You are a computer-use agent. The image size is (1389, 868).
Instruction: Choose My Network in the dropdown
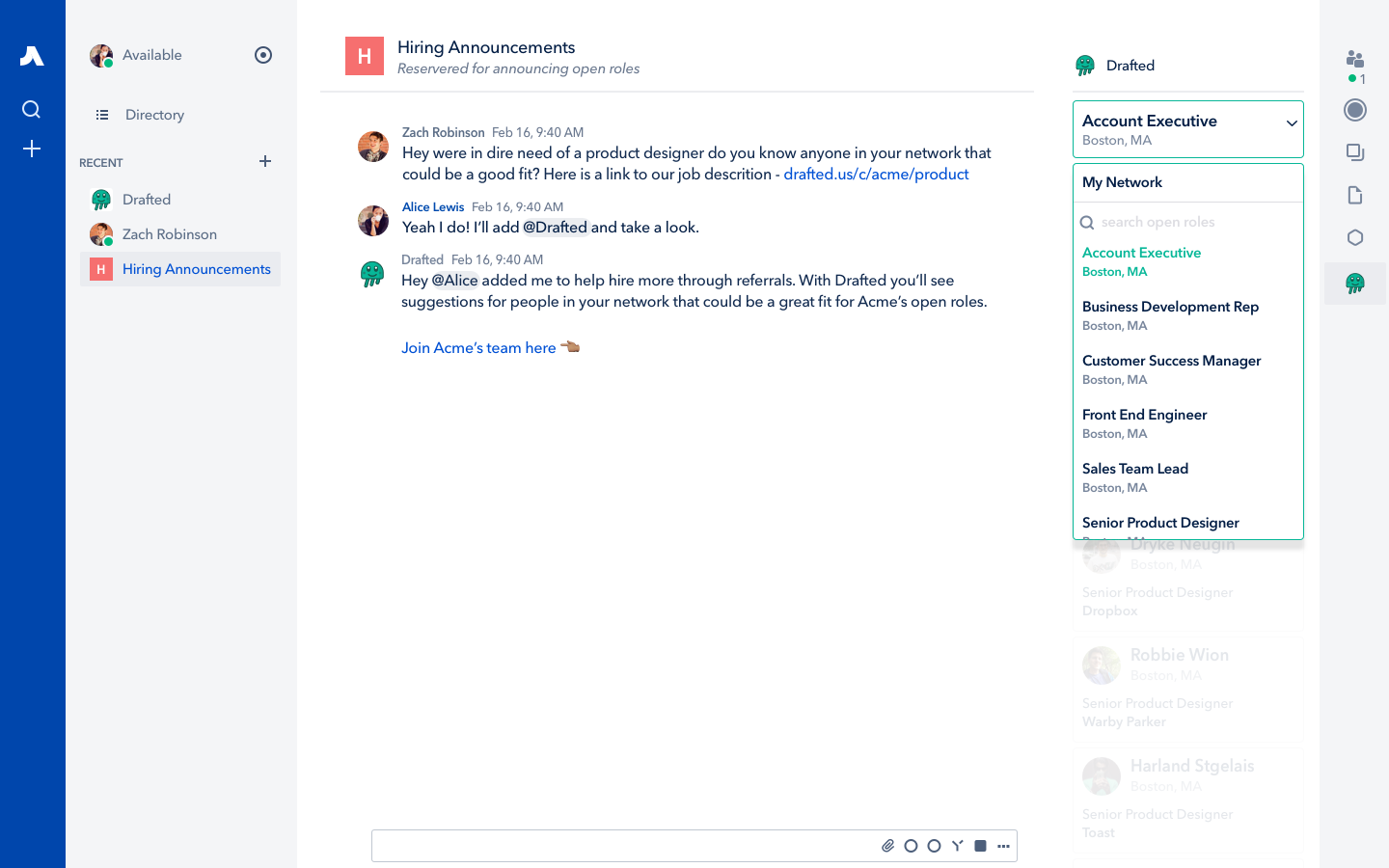tap(1188, 183)
